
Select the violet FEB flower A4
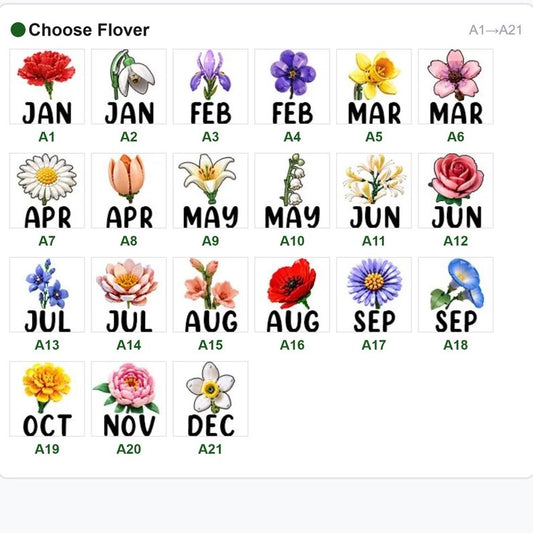292,87
